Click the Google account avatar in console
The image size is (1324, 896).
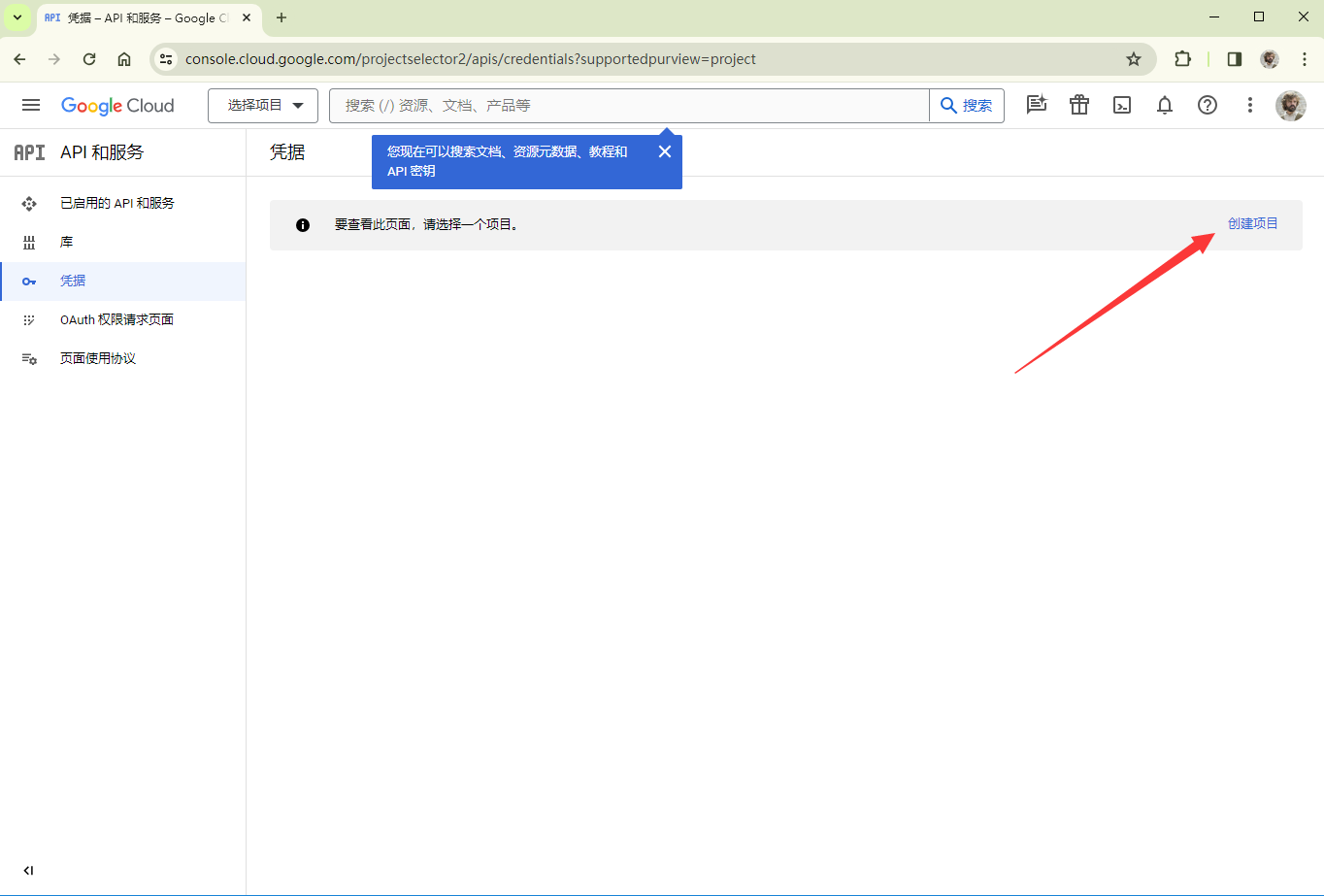pos(1291,106)
